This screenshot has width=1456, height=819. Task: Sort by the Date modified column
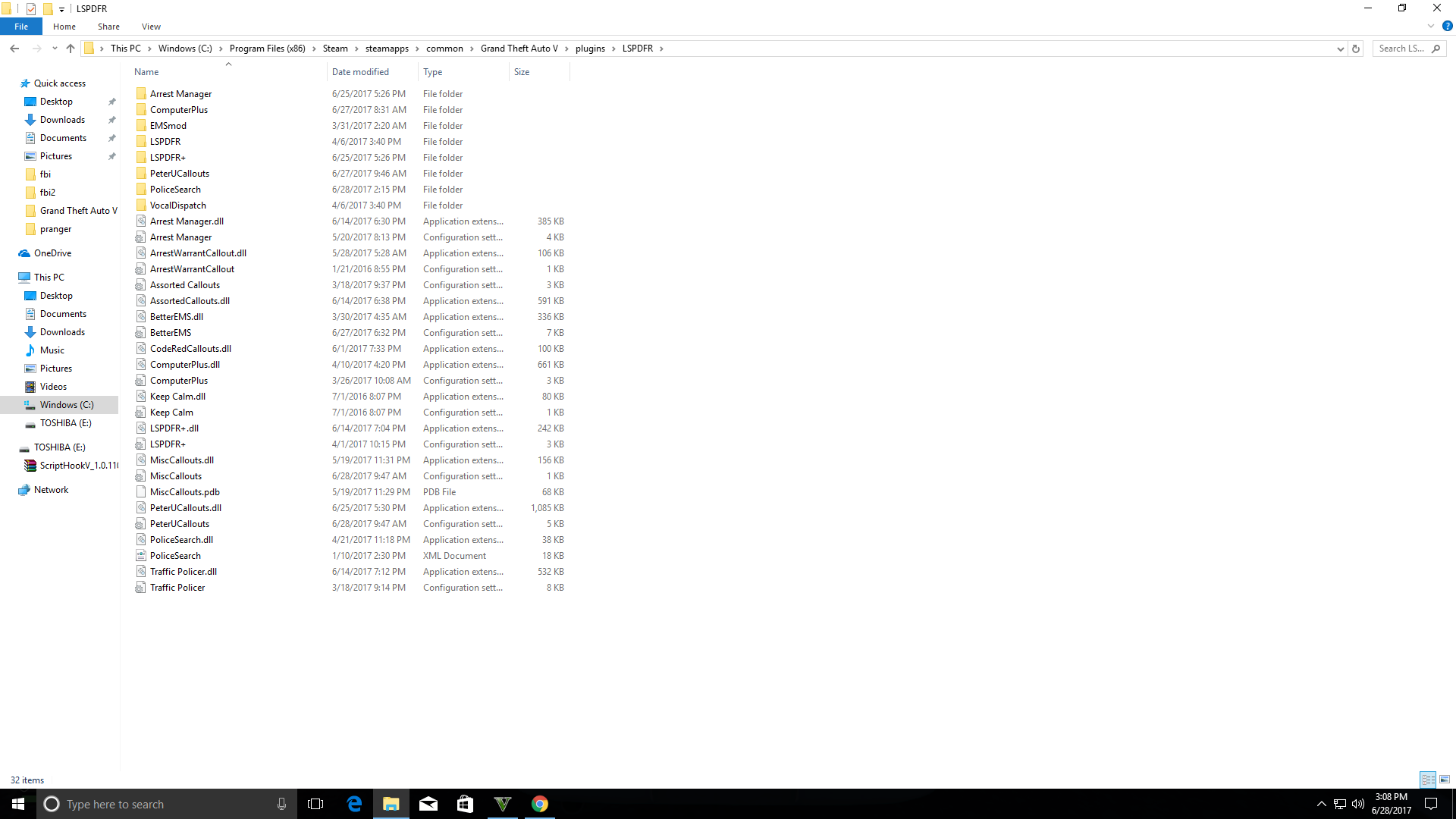tap(360, 72)
